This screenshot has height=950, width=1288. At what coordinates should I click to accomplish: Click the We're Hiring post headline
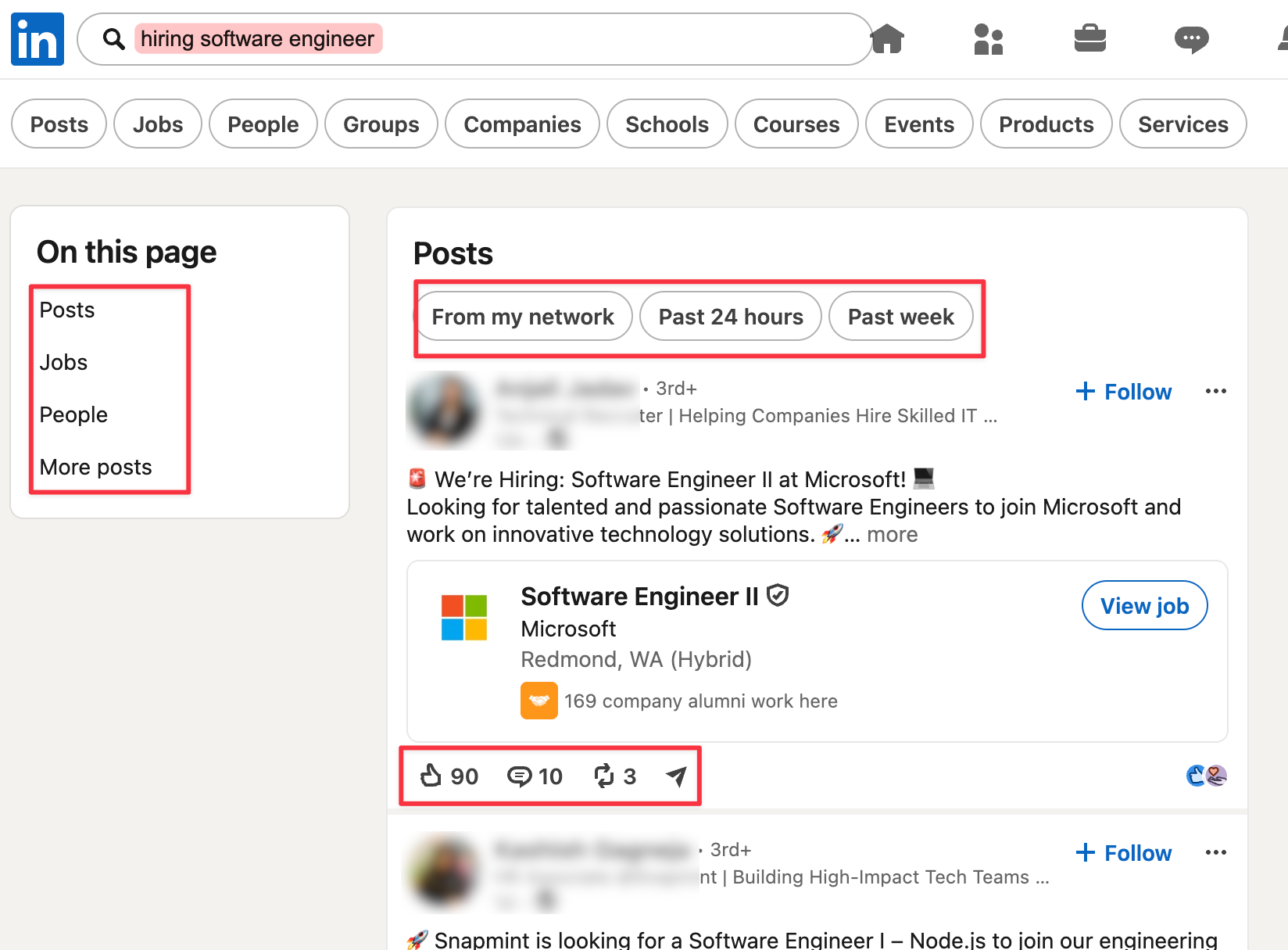pos(671,479)
